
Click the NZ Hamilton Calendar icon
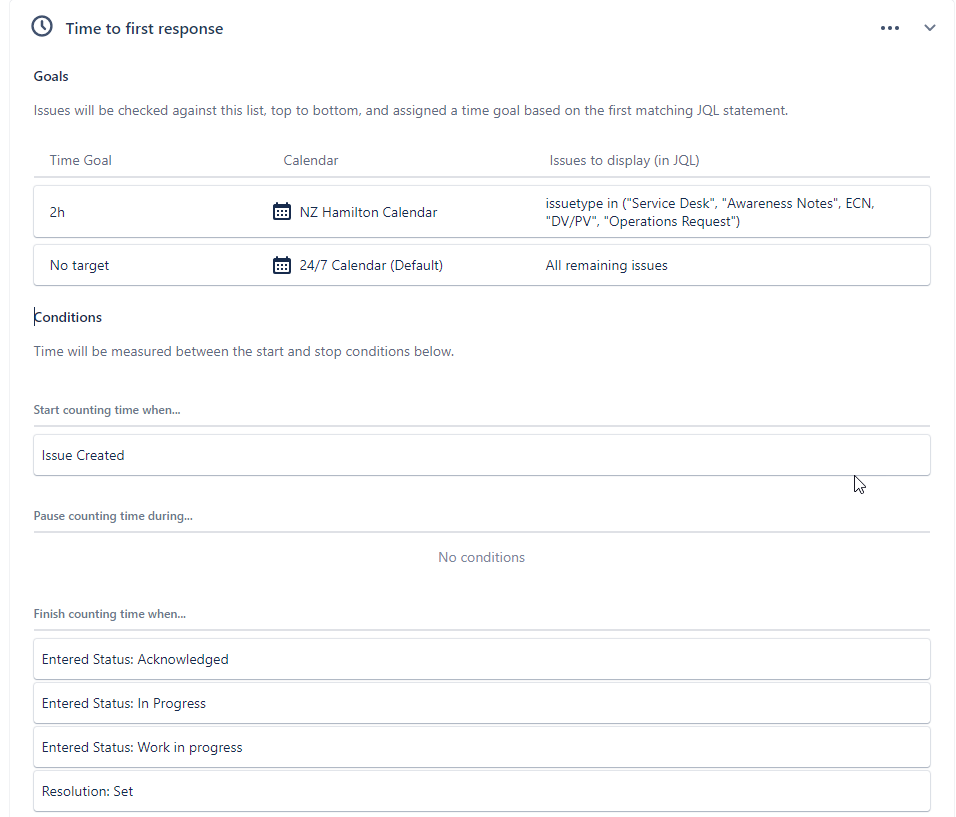pos(282,212)
